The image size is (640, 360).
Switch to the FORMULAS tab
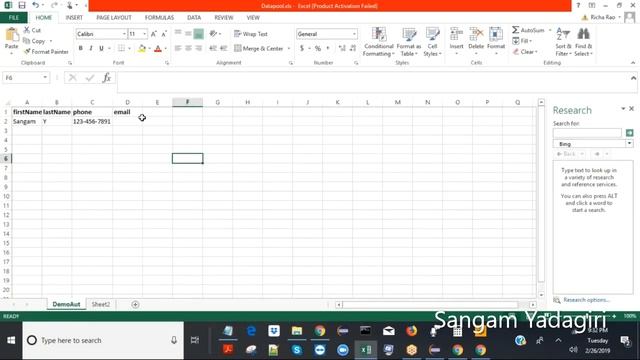pos(159,18)
